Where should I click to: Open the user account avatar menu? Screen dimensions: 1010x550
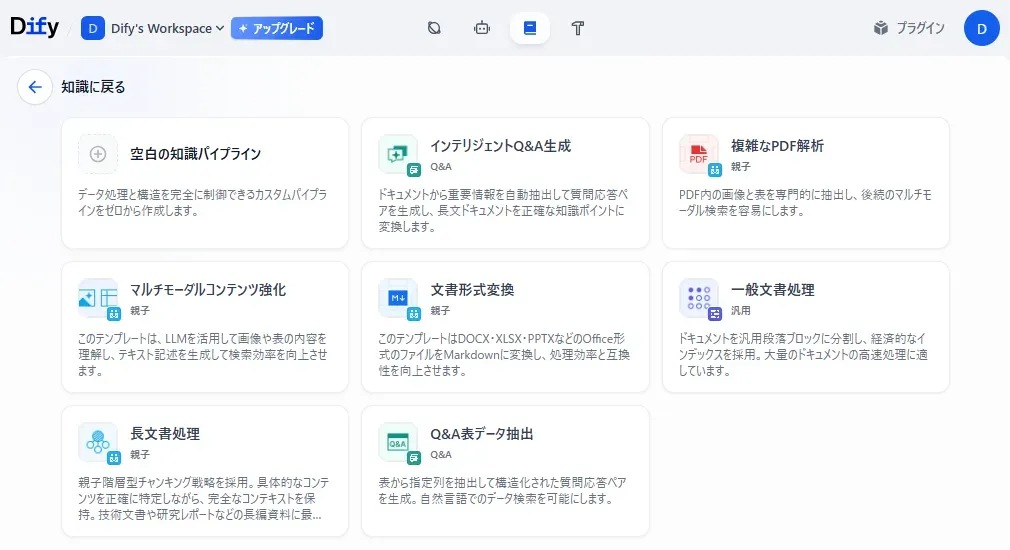coord(982,28)
